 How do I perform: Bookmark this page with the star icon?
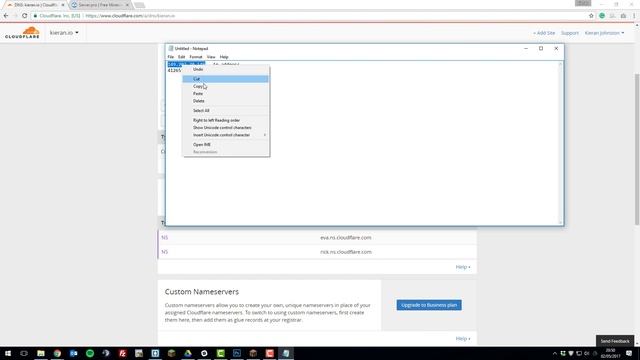click(x=591, y=16)
